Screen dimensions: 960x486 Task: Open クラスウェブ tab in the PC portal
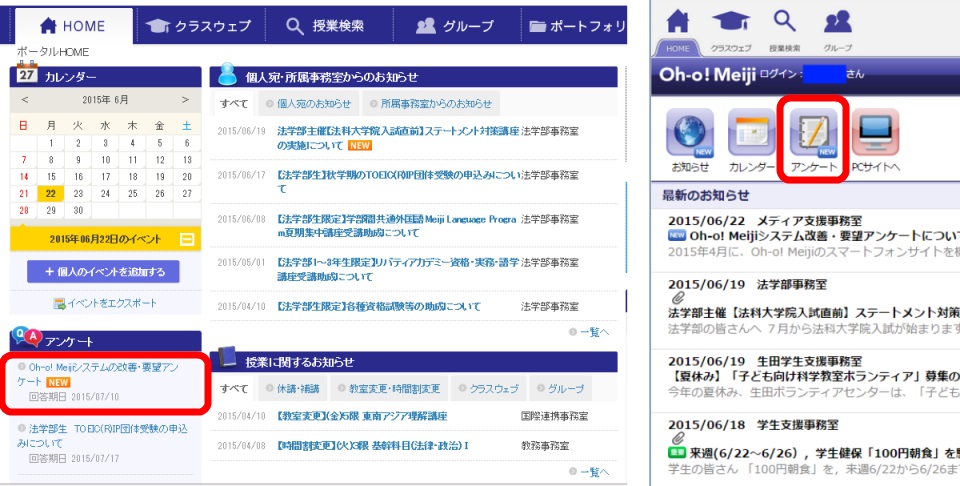tap(200, 26)
